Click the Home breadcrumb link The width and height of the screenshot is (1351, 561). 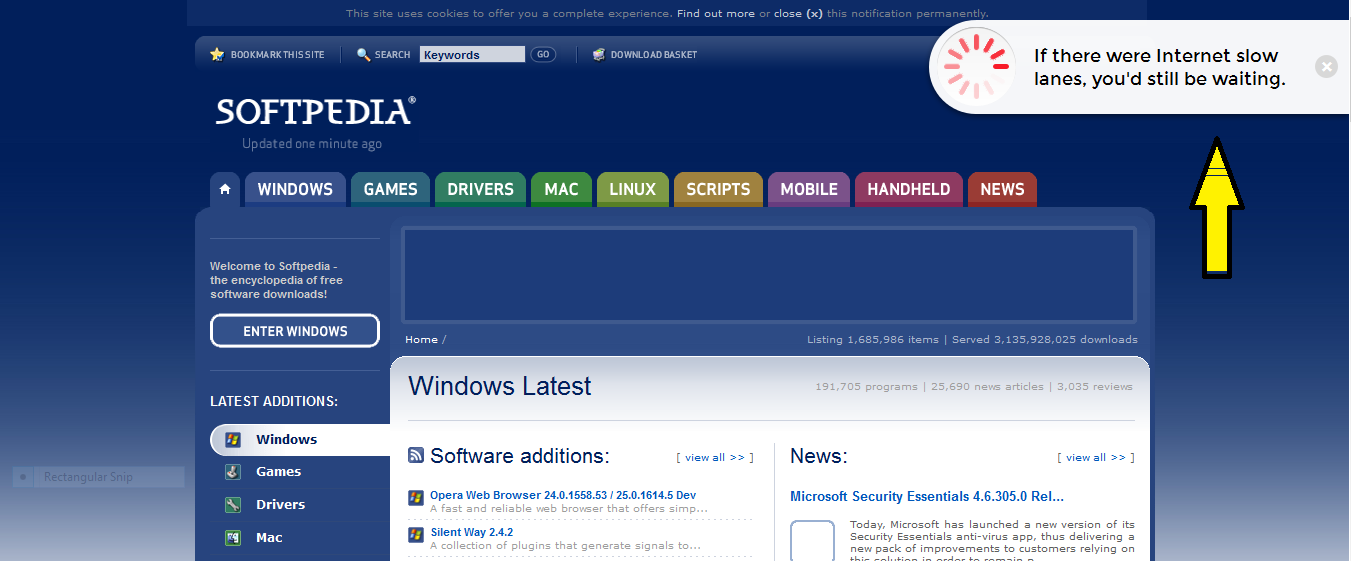[421, 339]
